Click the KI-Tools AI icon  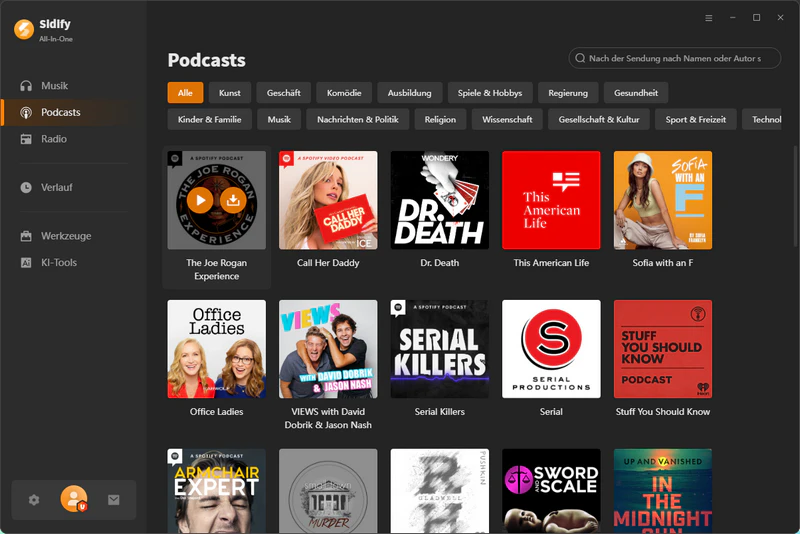[26, 263]
